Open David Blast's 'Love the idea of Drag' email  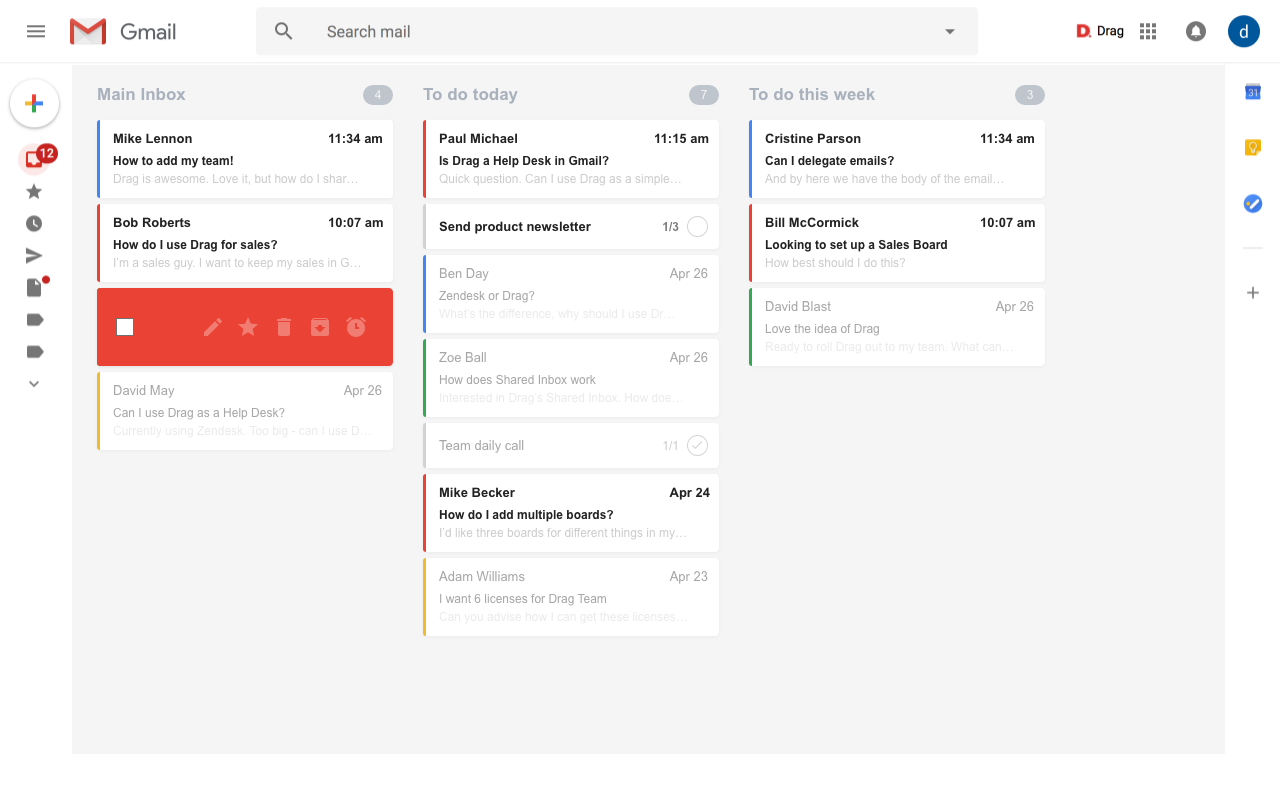[x=897, y=327]
